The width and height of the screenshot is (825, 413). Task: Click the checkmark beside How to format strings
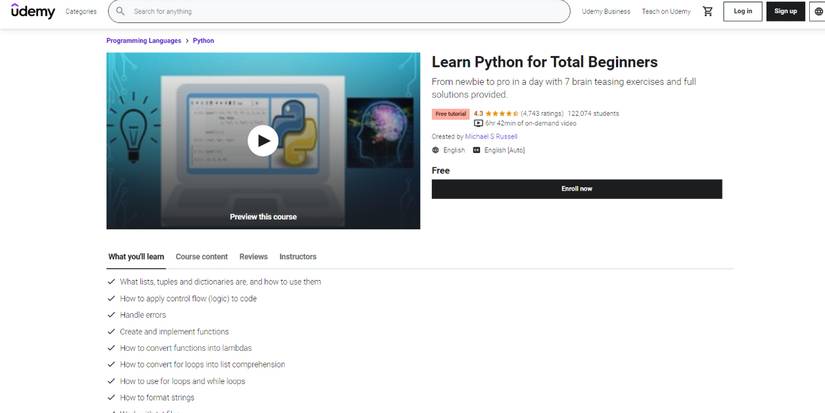click(111, 397)
